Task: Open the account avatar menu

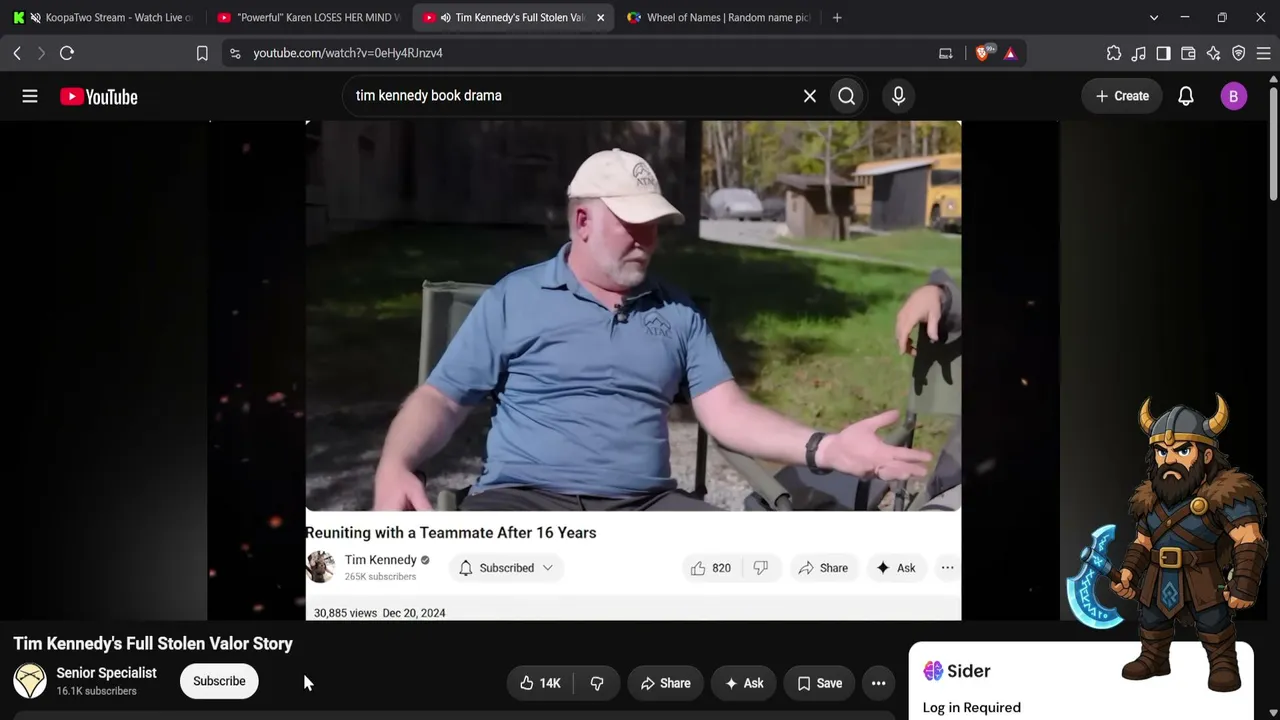Action: click(x=1234, y=96)
